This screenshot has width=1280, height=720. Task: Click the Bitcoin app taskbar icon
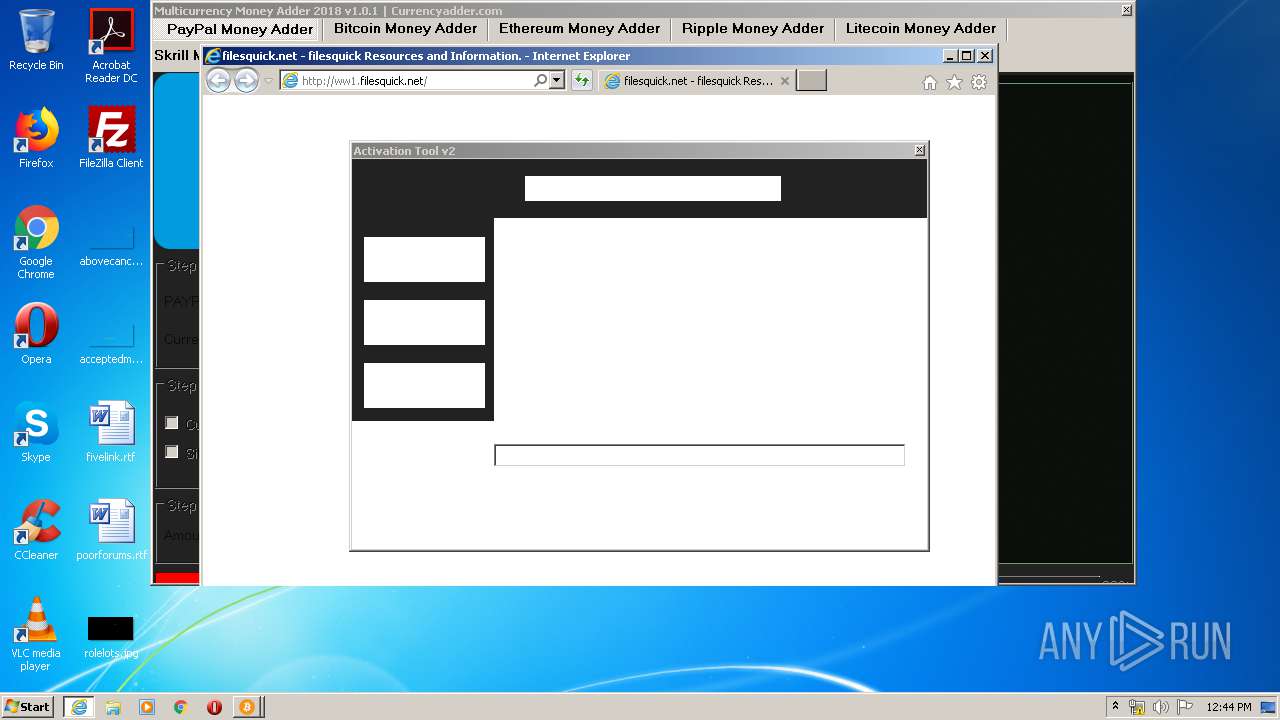[x=246, y=707]
